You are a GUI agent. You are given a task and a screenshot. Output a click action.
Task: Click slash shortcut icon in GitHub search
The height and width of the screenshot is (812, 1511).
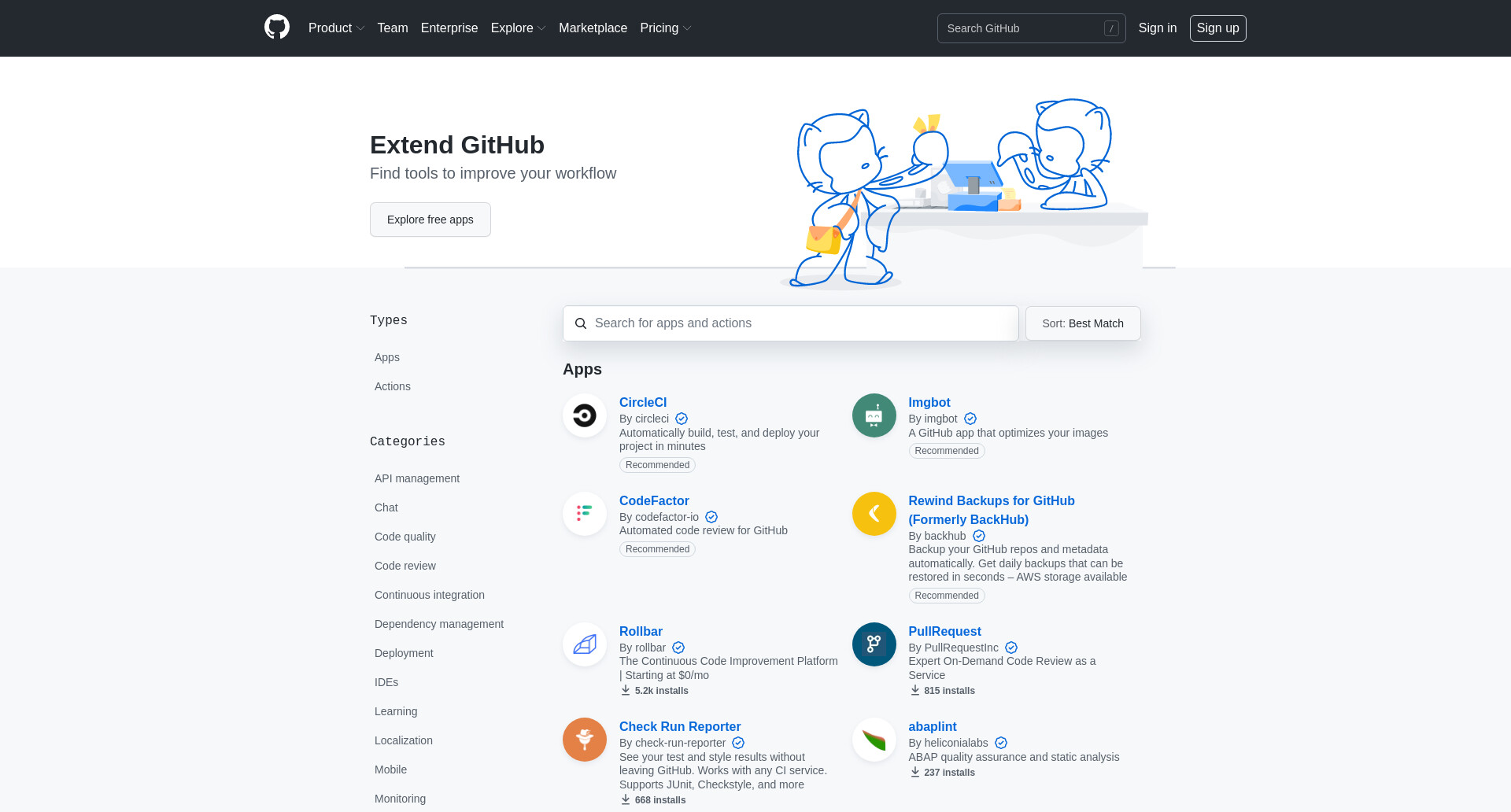(1111, 28)
